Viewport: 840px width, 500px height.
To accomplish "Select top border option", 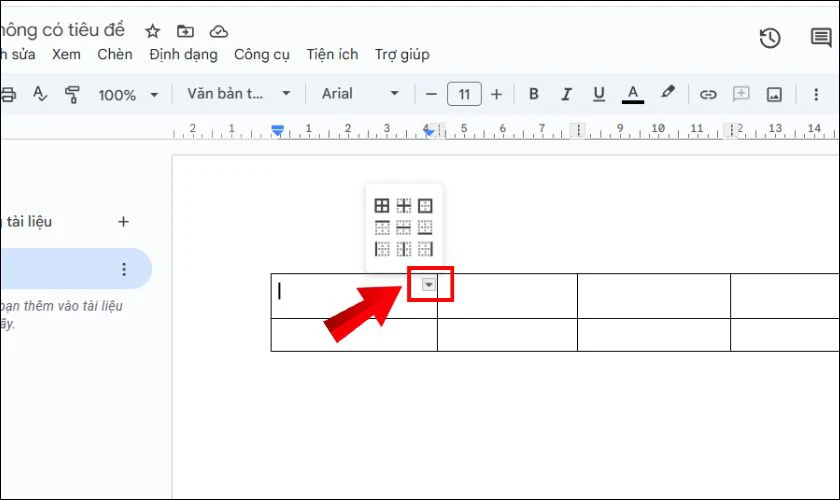I will 382,227.
